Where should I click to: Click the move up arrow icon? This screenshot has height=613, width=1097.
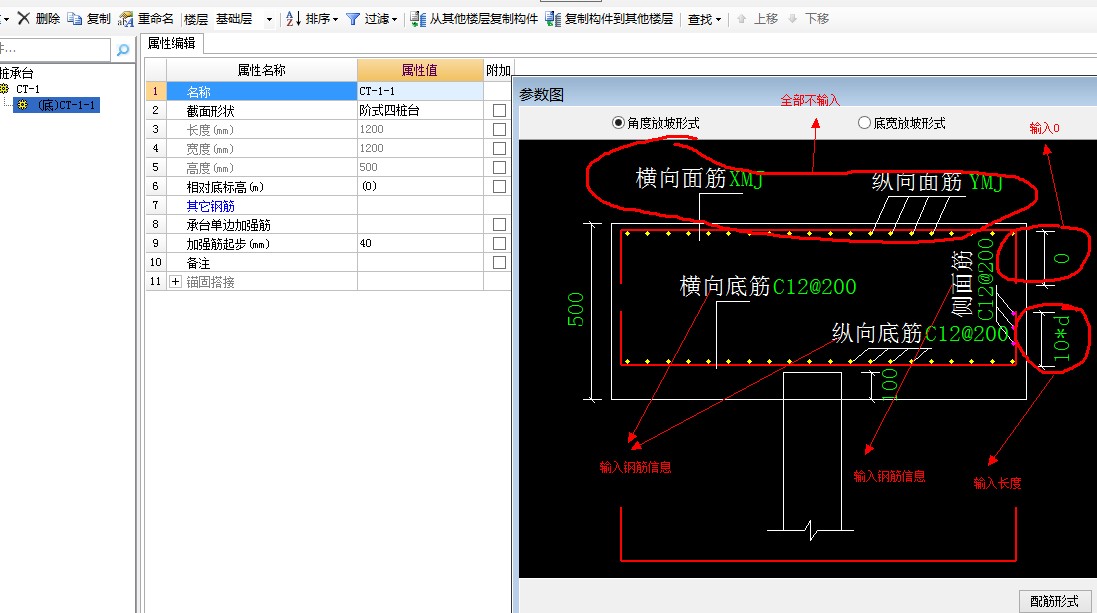[742, 19]
